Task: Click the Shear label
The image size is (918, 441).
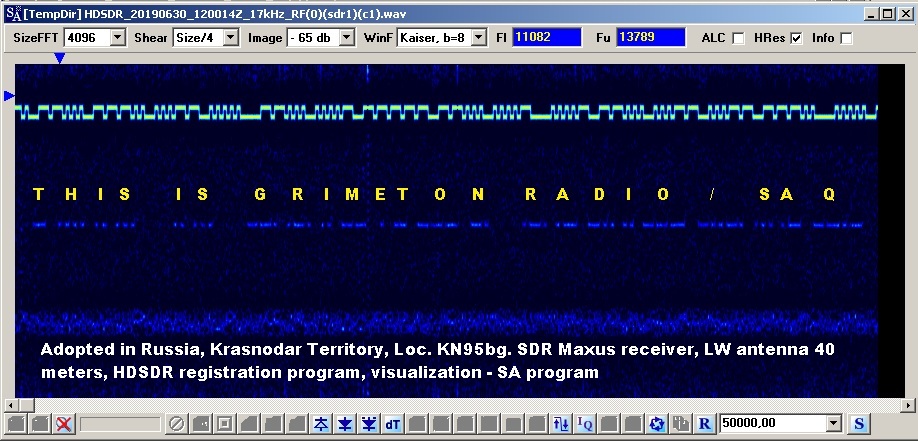Action: click(x=150, y=38)
